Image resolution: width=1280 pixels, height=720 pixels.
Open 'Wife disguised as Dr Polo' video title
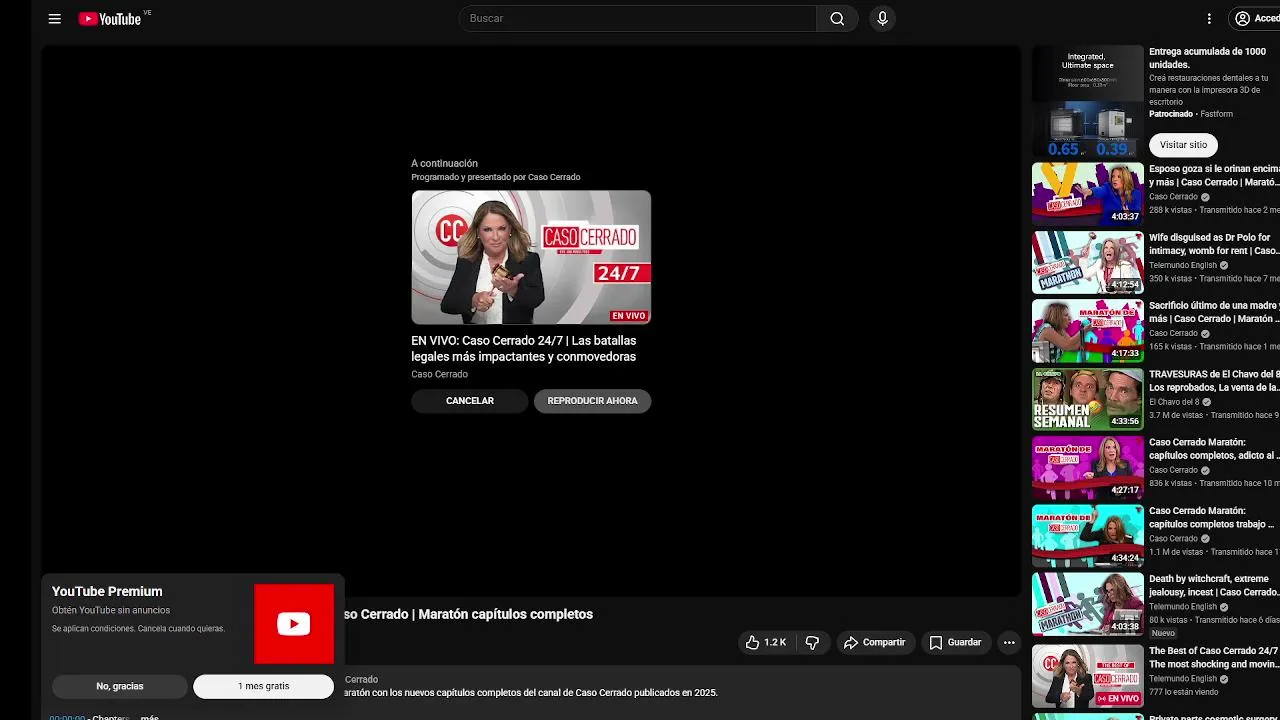[x=1214, y=244]
